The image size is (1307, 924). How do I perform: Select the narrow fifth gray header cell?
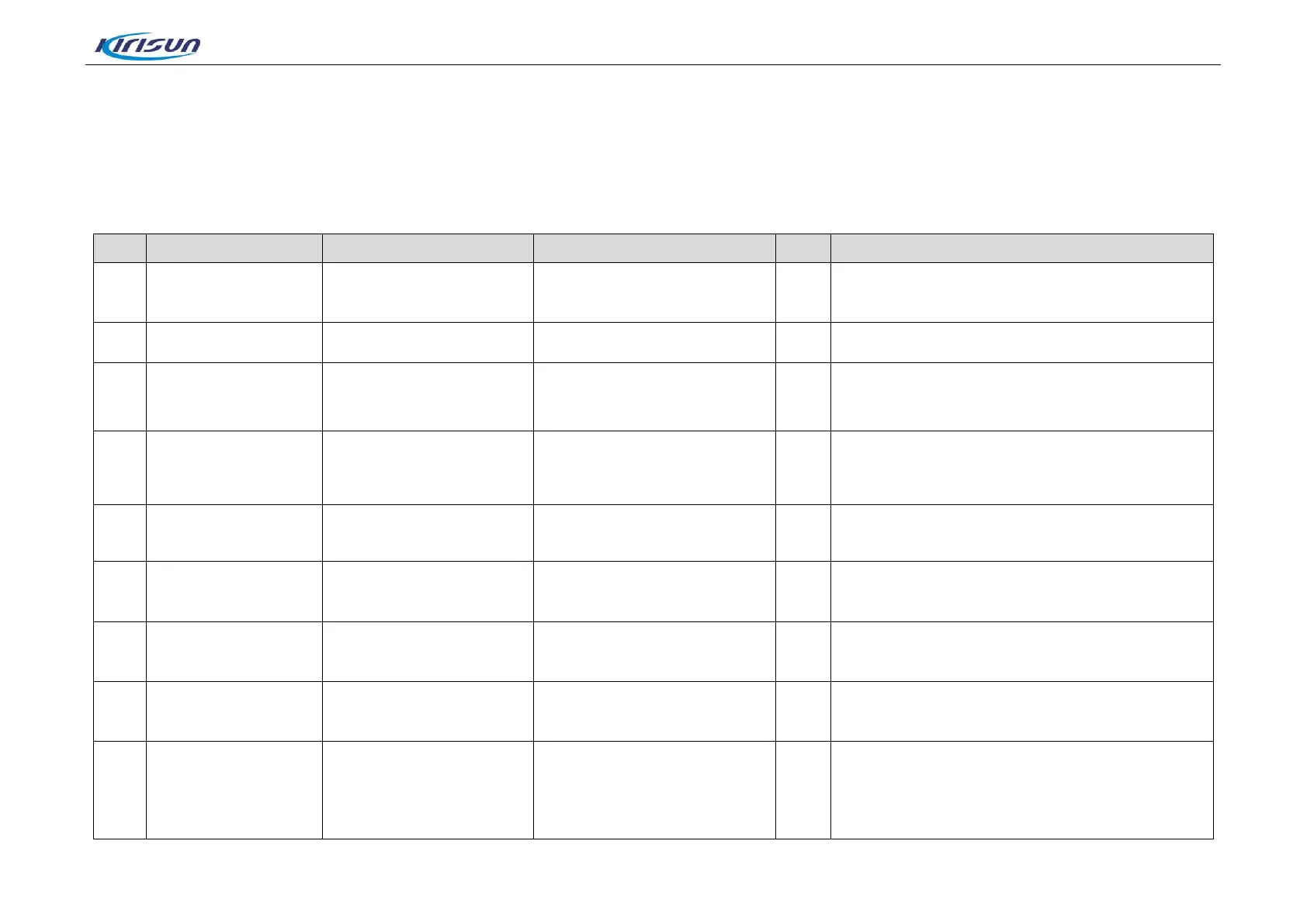[x=803, y=248]
